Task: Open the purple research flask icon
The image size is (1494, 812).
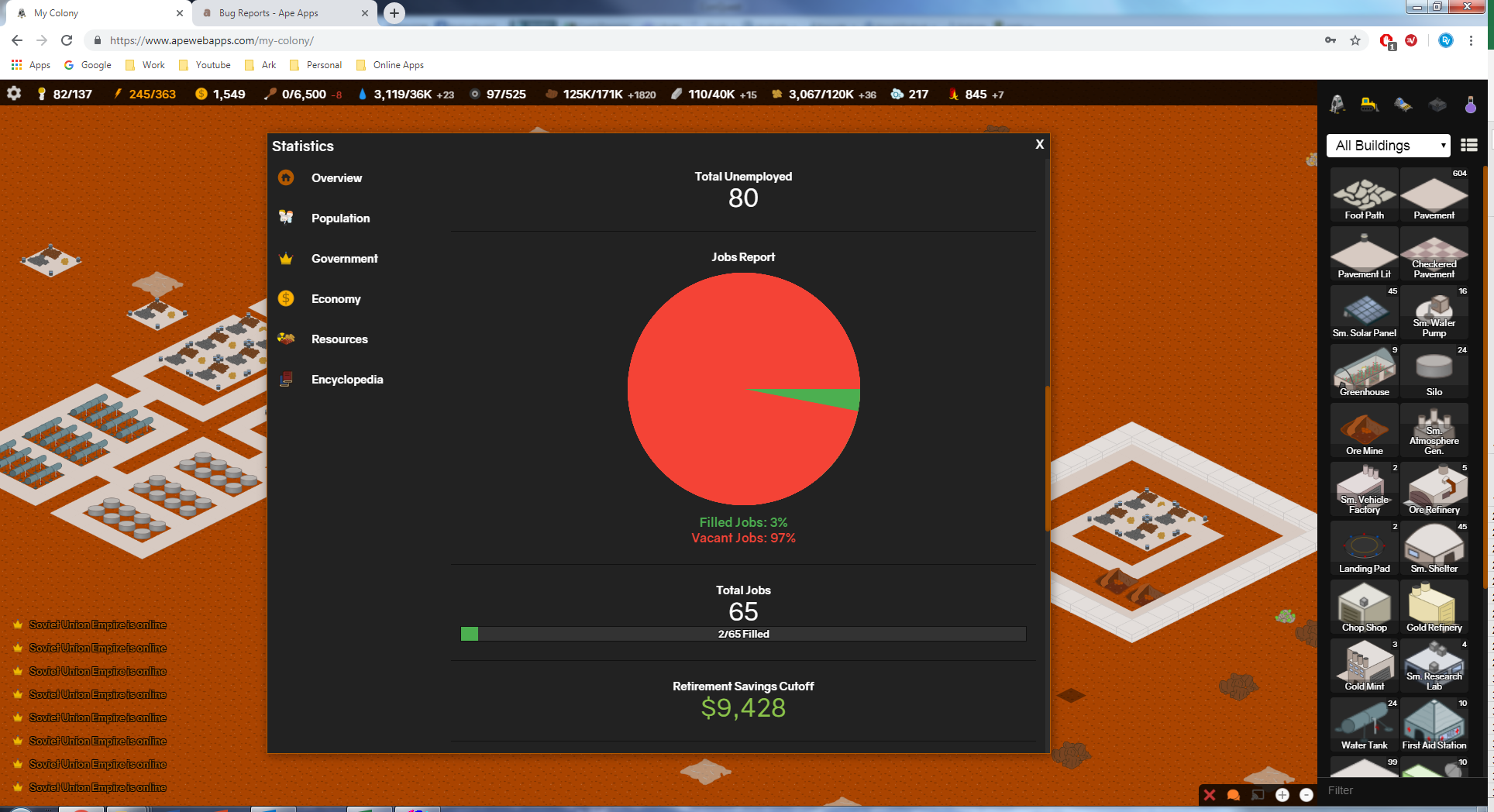Action: click(x=1471, y=105)
